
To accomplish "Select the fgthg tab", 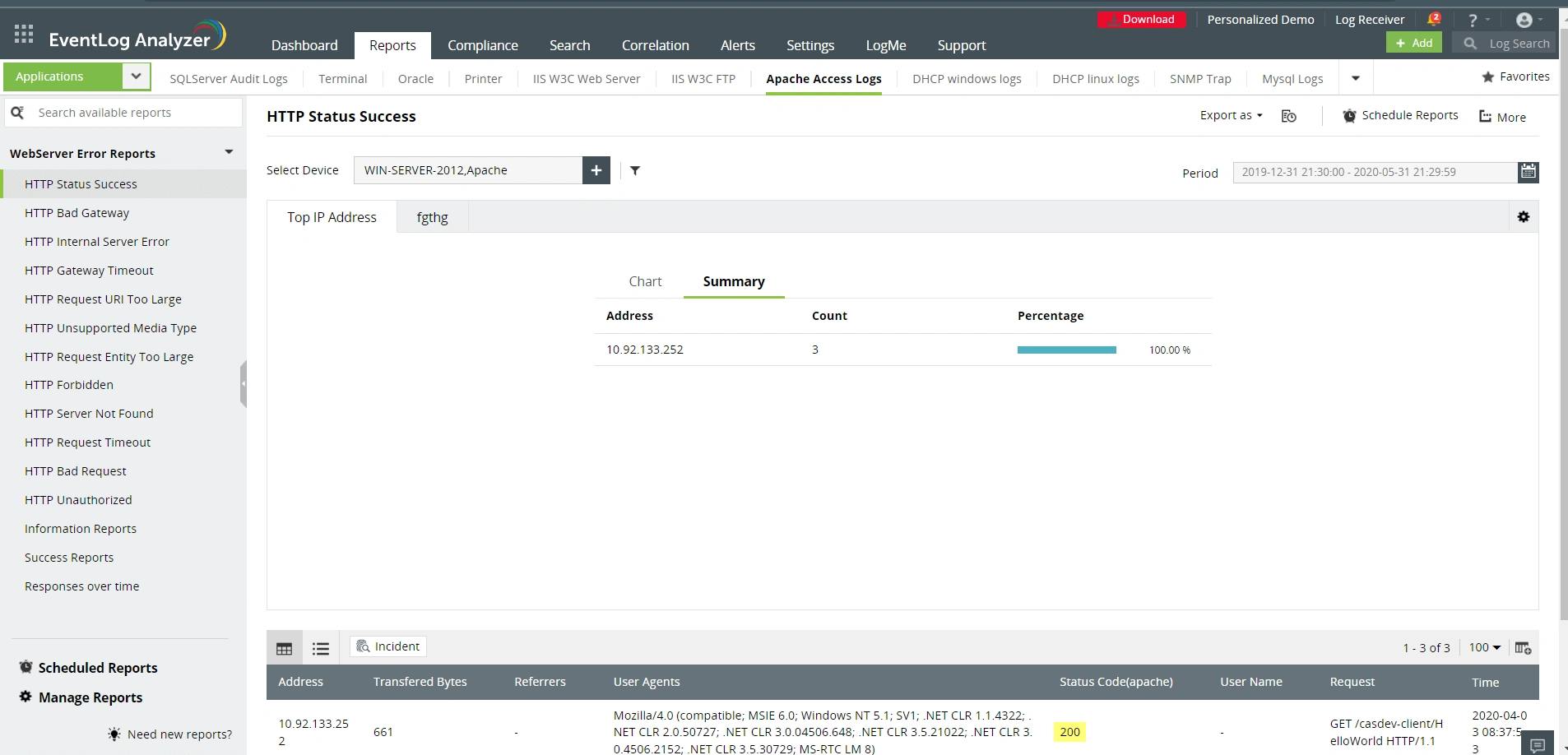I will tap(433, 217).
